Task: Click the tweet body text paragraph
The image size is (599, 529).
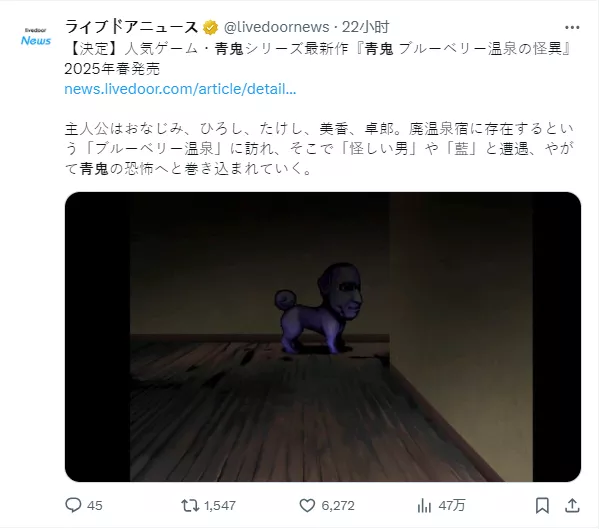Action: [319, 149]
